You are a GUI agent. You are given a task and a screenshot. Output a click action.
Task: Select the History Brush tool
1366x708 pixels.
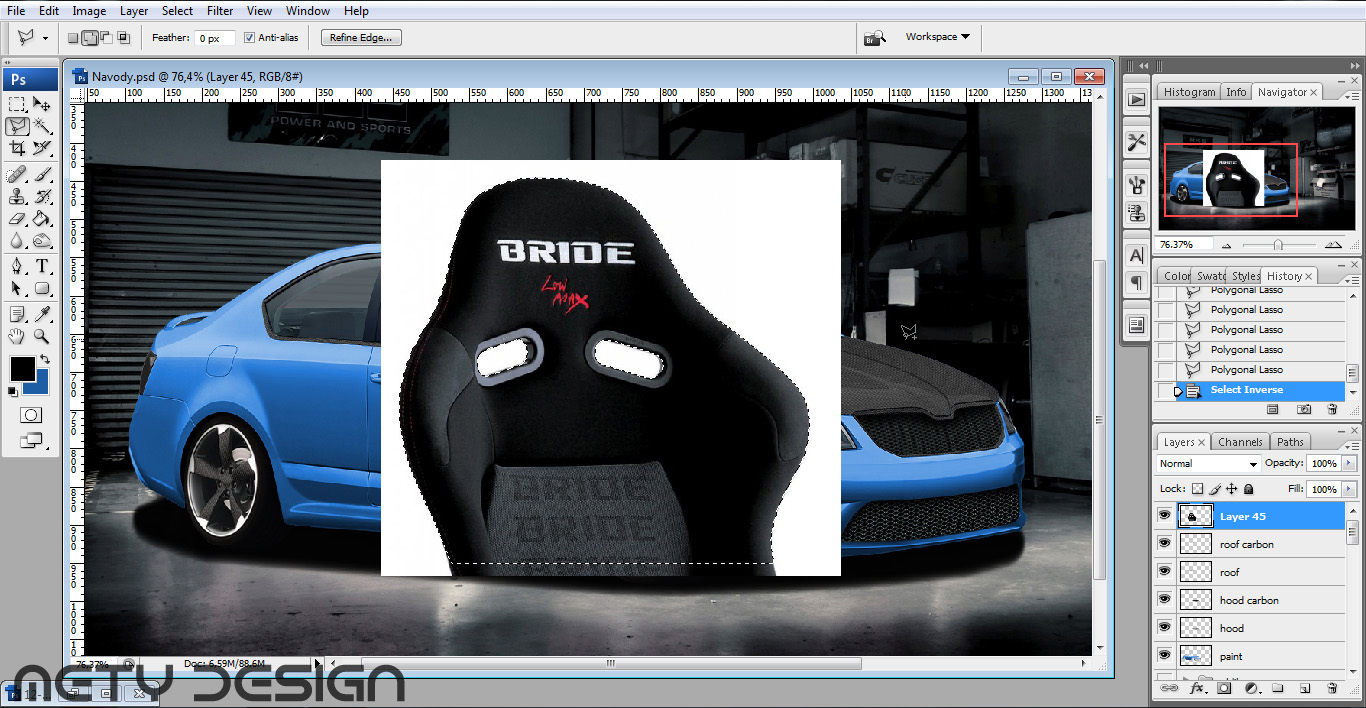tap(42, 196)
